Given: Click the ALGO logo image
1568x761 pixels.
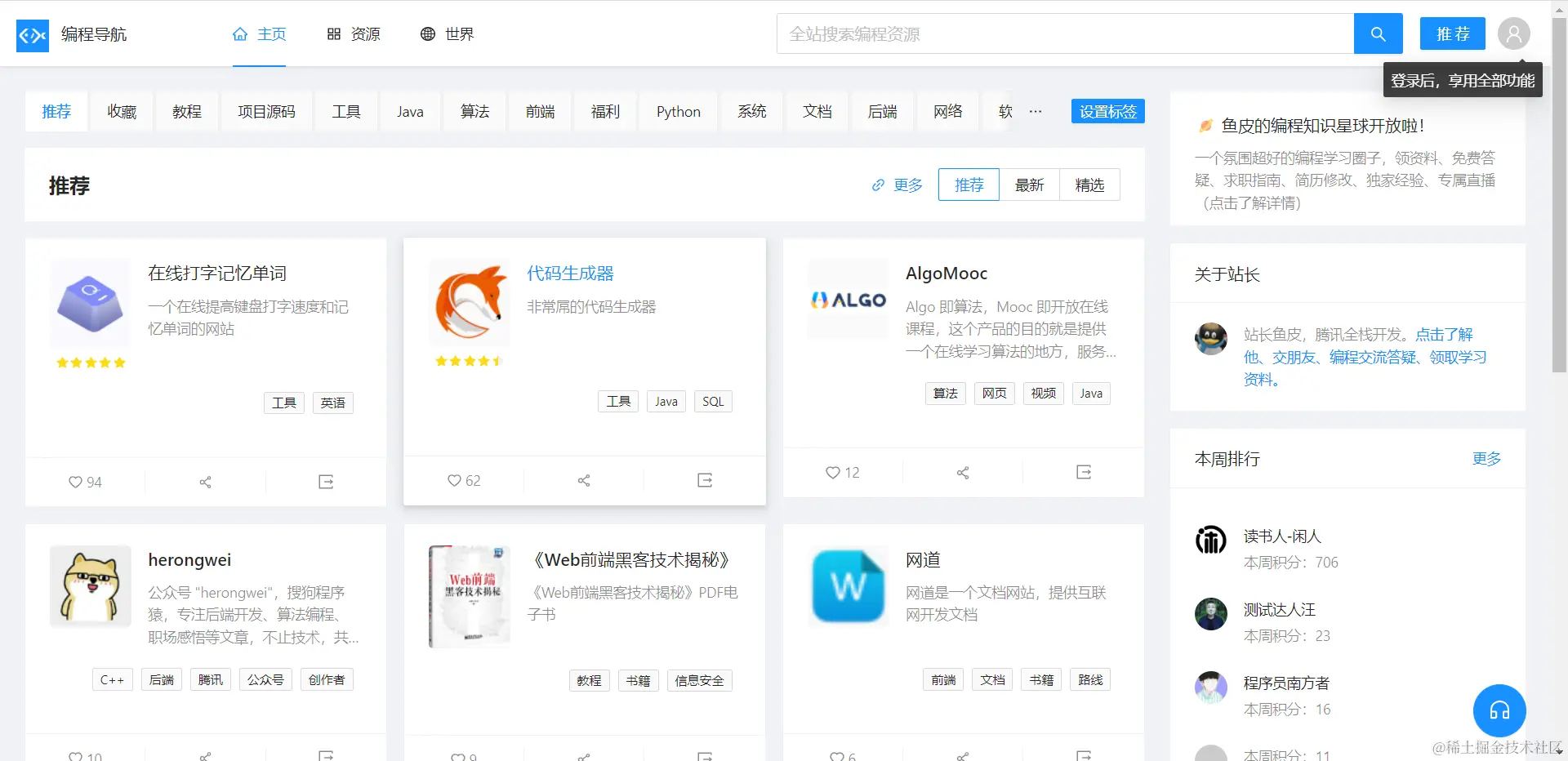Looking at the screenshot, I should pyautogui.click(x=848, y=300).
